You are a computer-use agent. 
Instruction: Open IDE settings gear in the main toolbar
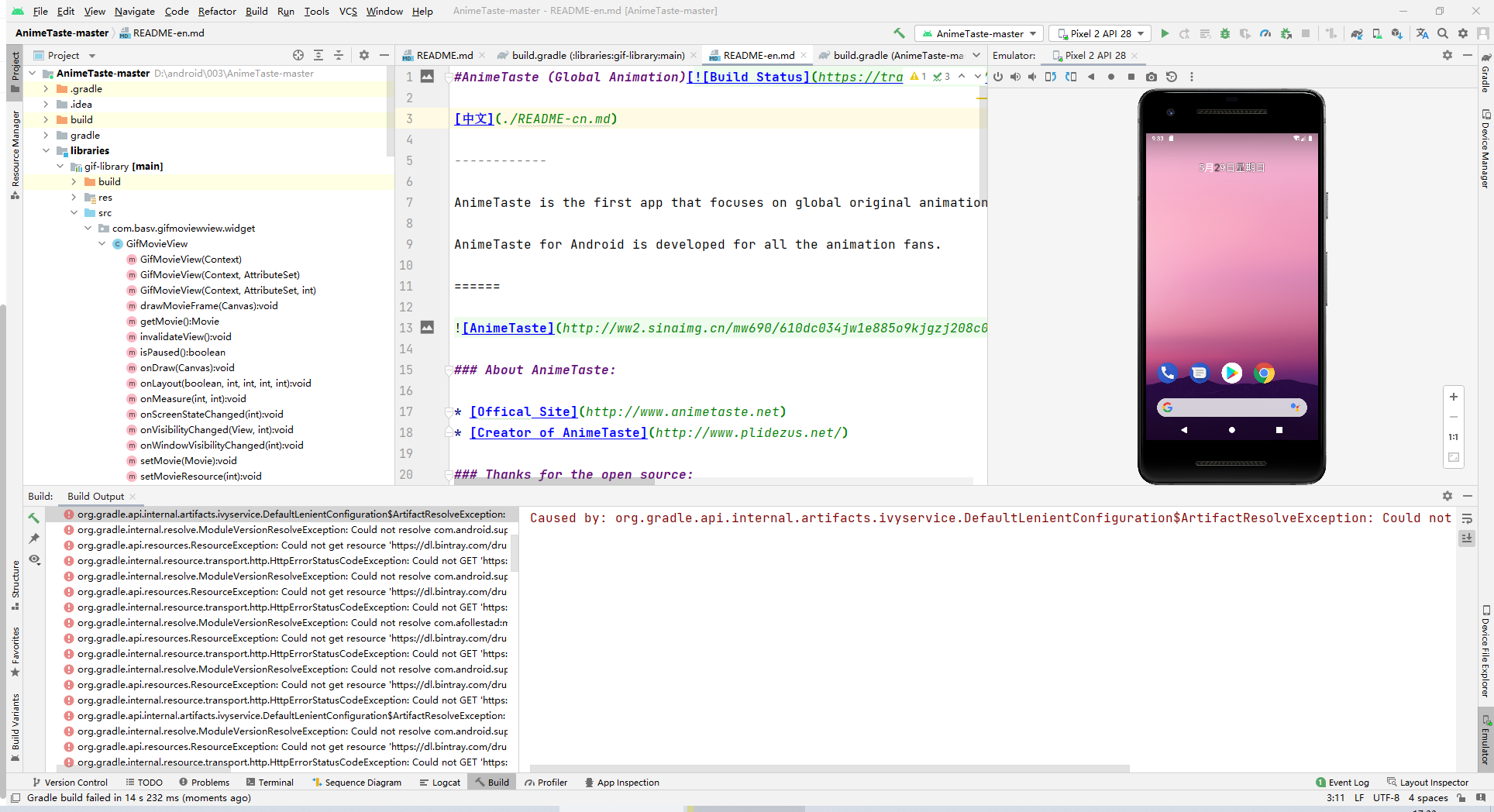tap(1463, 33)
